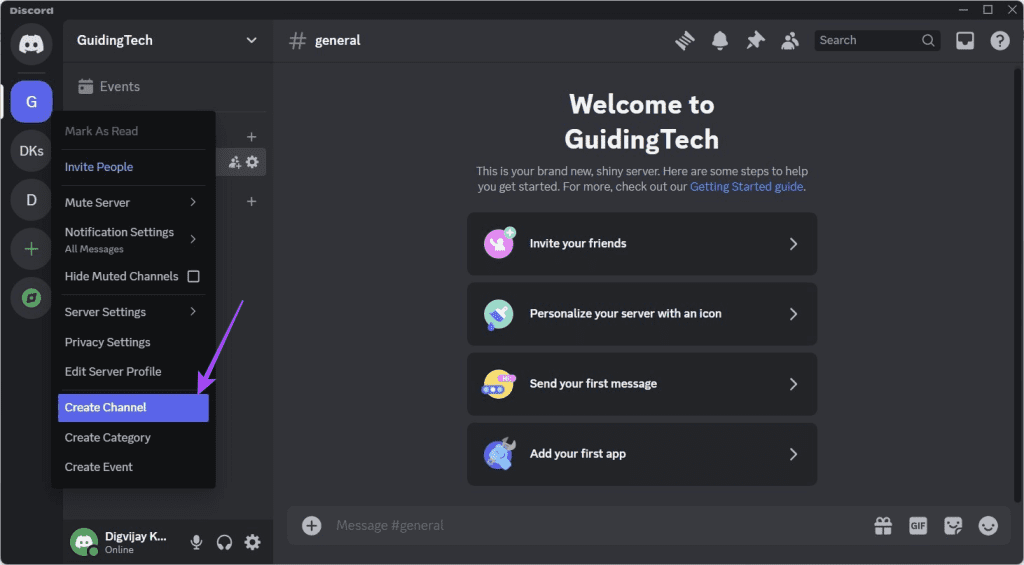Click lower category plus icon to add channel
The width and height of the screenshot is (1024, 565).
(x=251, y=201)
